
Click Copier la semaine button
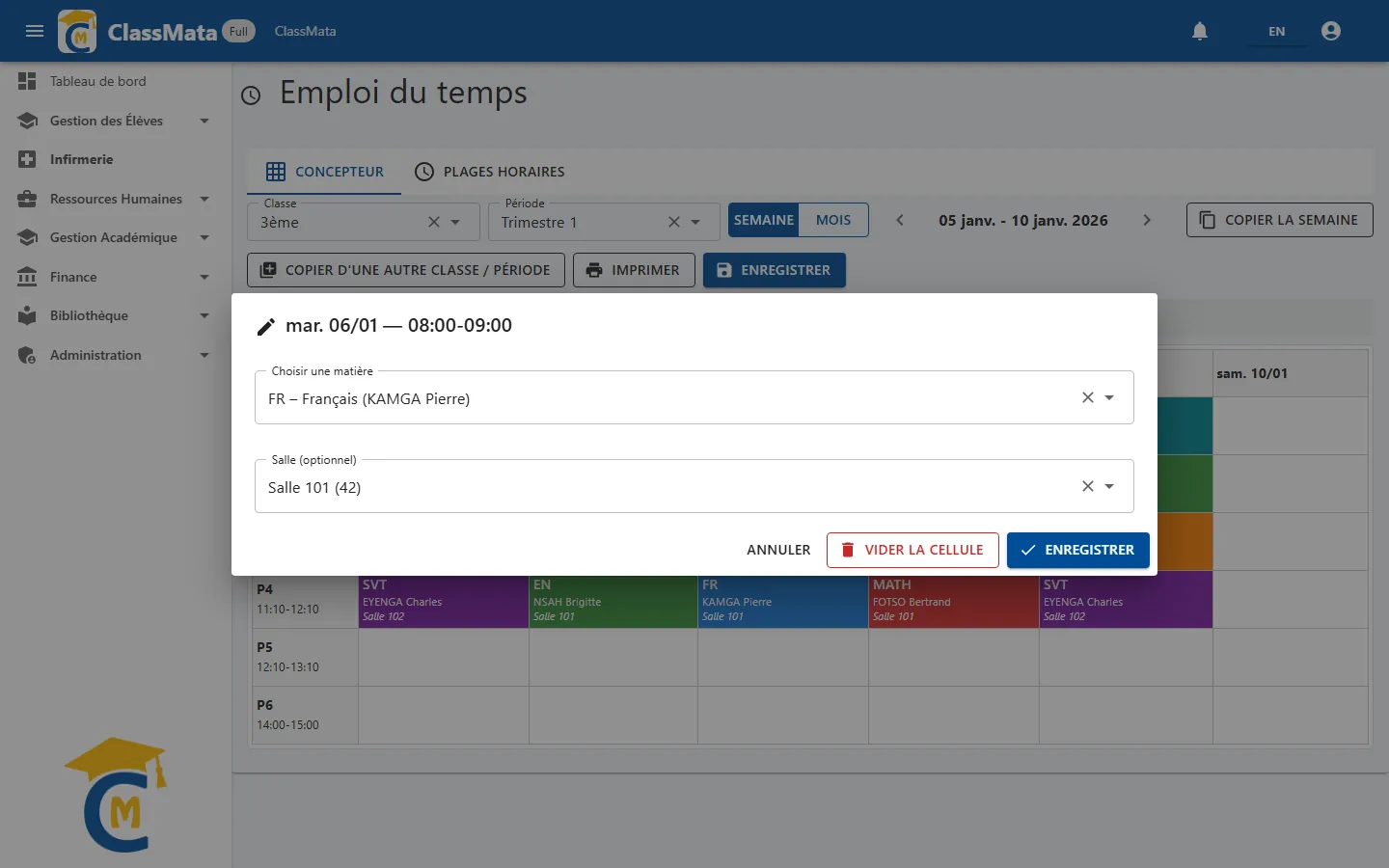coord(1279,220)
